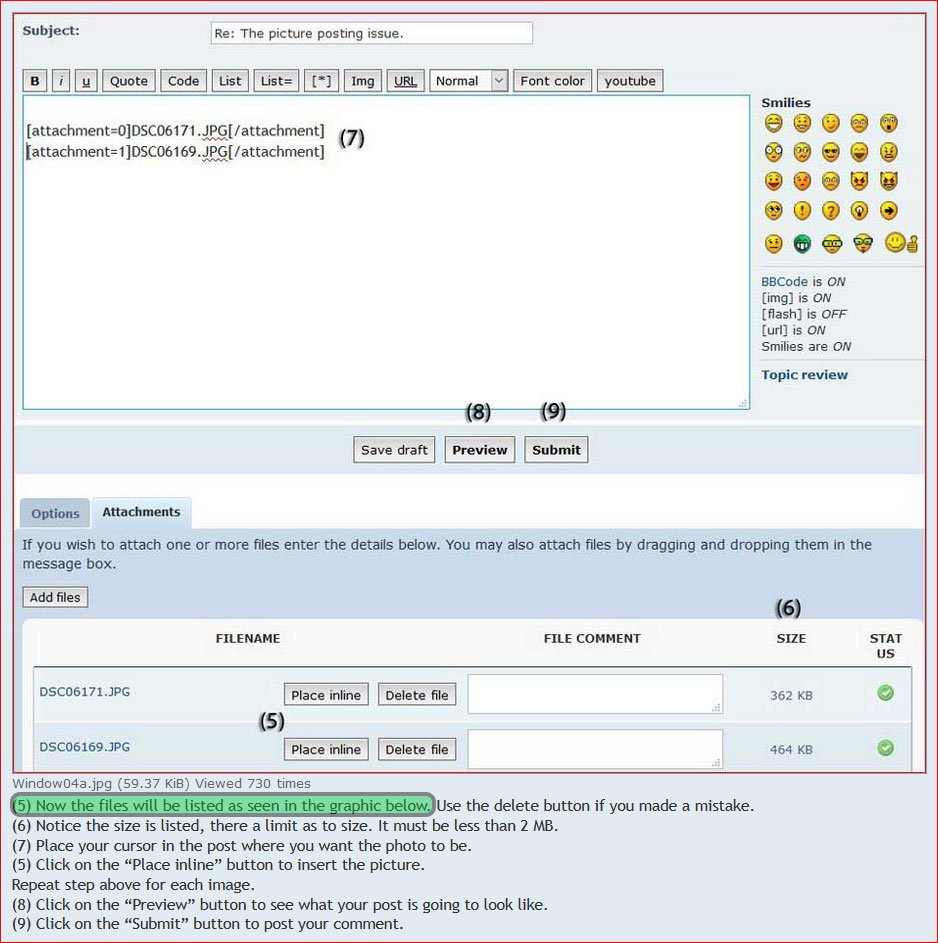Insert the grinning horned devil smiley
The image size is (938, 943).
pyautogui.click(x=888, y=180)
